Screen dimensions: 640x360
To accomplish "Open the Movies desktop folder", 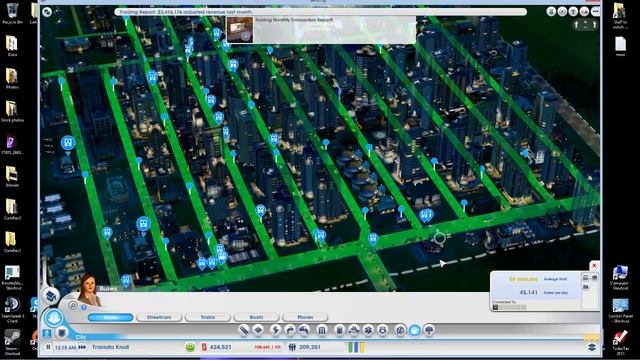I will (x=12, y=176).
